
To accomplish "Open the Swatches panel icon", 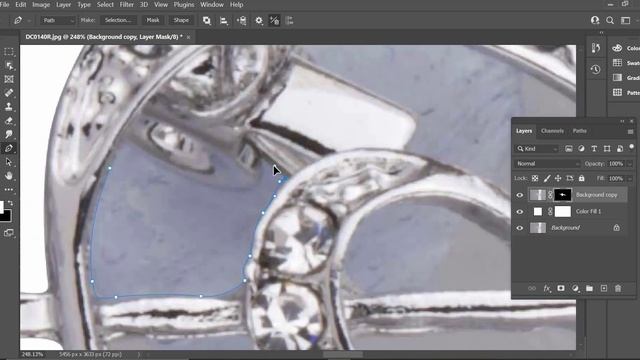I will [617, 63].
